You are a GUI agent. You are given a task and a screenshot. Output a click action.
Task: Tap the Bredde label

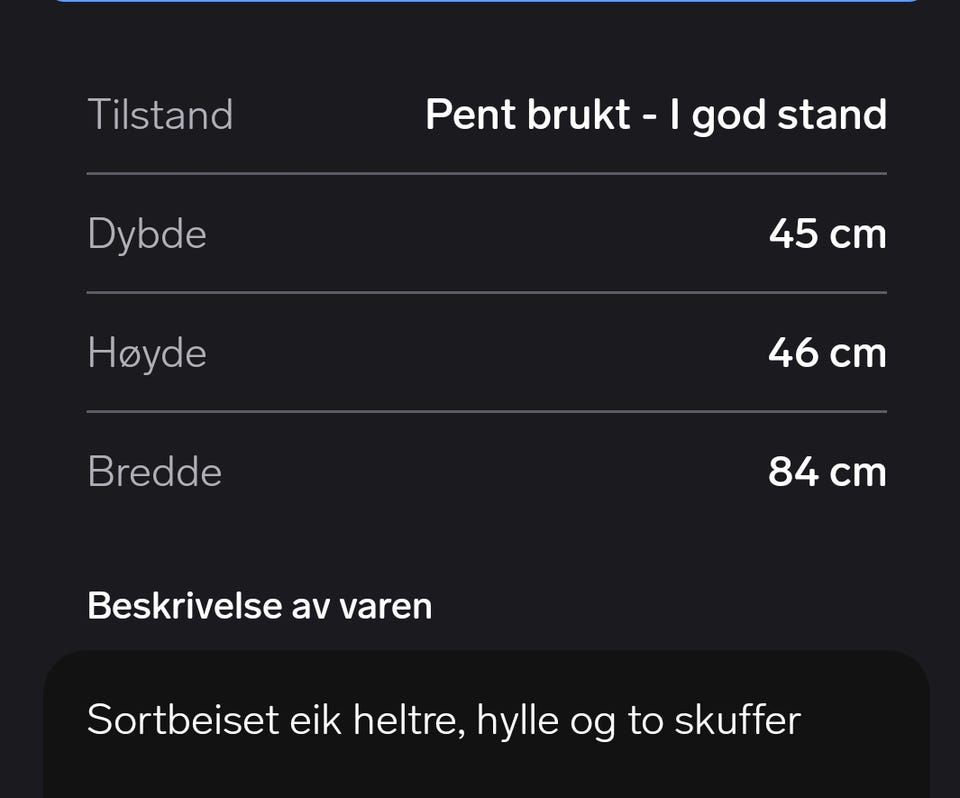click(x=154, y=472)
